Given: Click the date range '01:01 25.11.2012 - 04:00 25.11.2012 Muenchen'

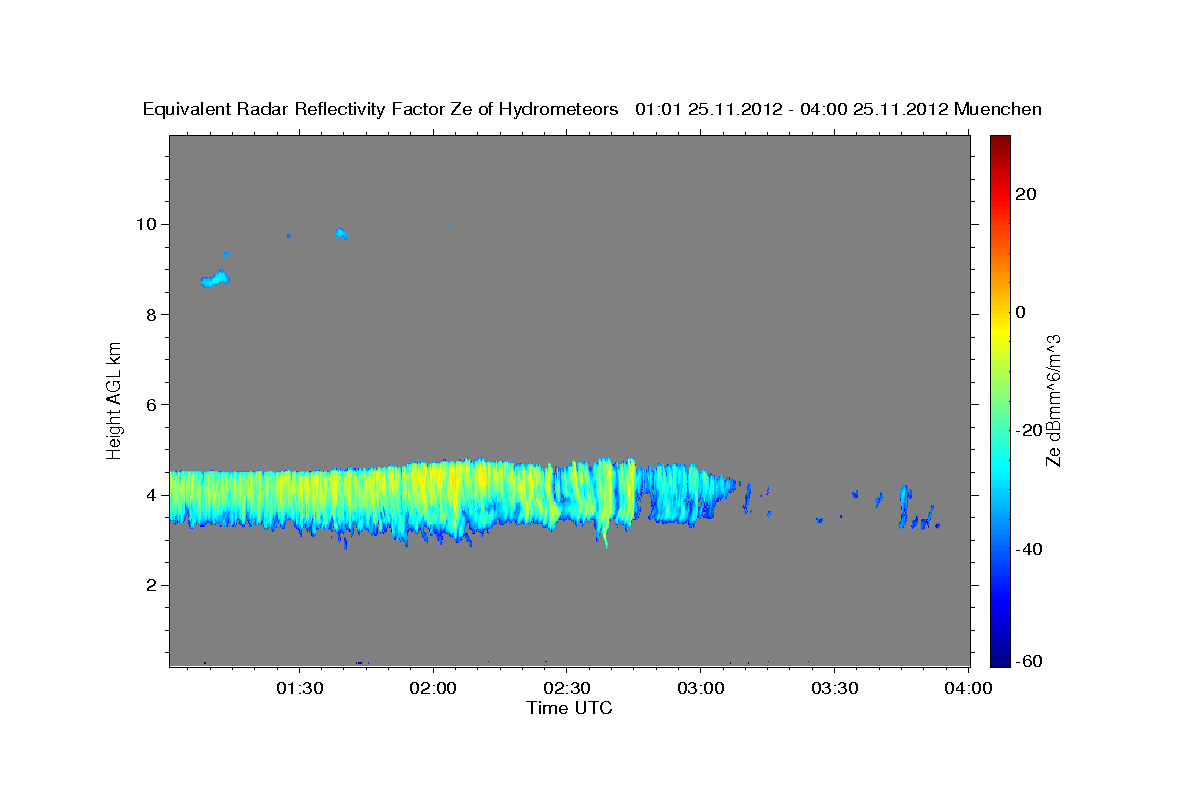Looking at the screenshot, I should point(839,110).
